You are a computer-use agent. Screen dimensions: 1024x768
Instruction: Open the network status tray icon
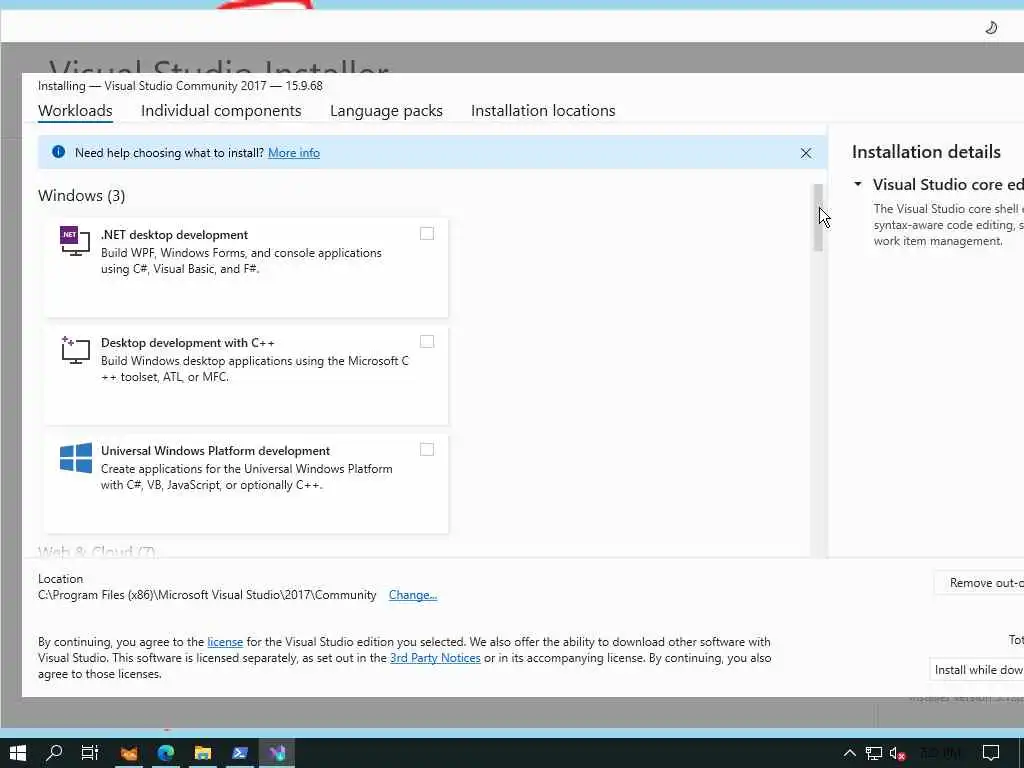[873, 753]
